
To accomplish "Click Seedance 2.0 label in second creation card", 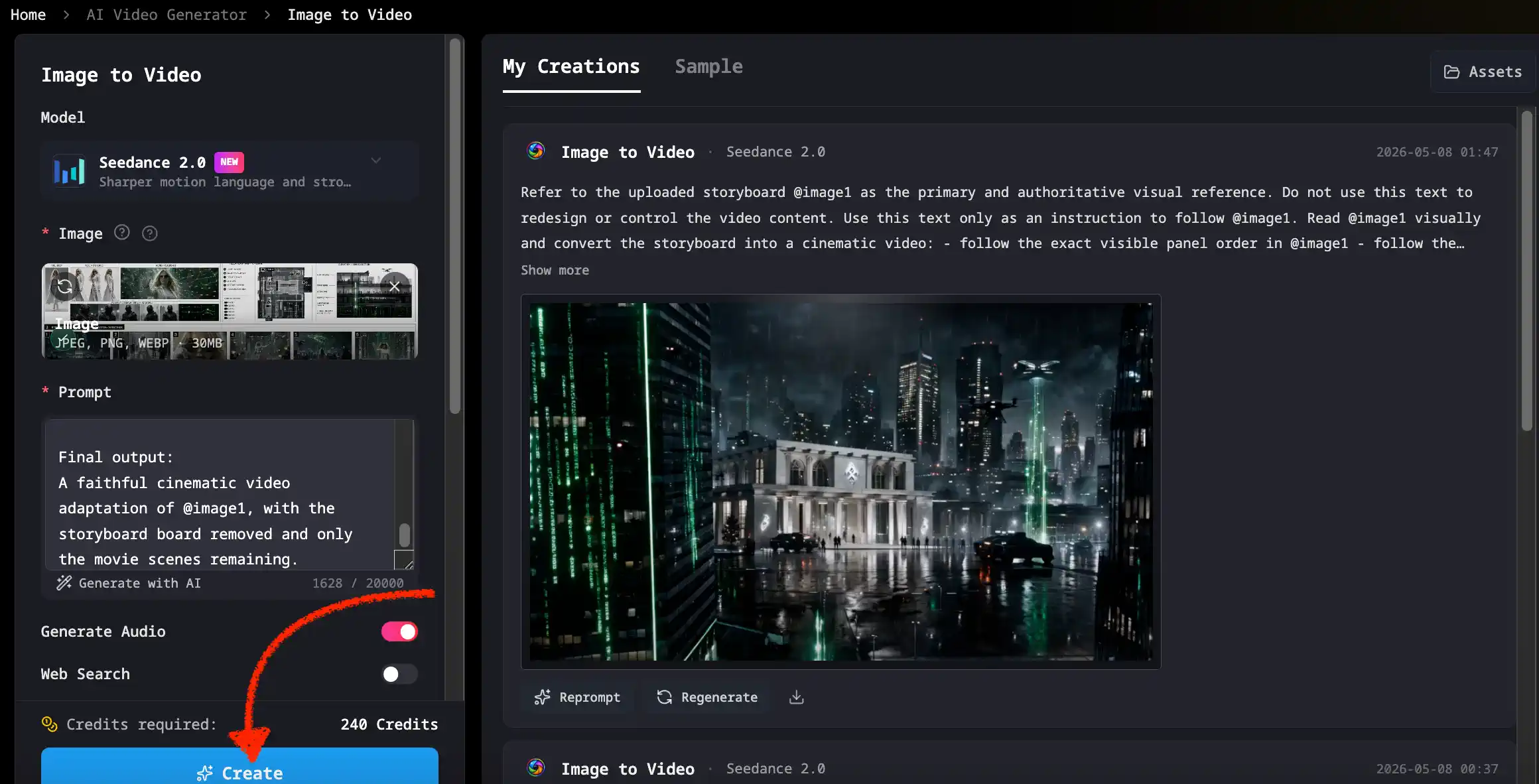I will pos(775,769).
